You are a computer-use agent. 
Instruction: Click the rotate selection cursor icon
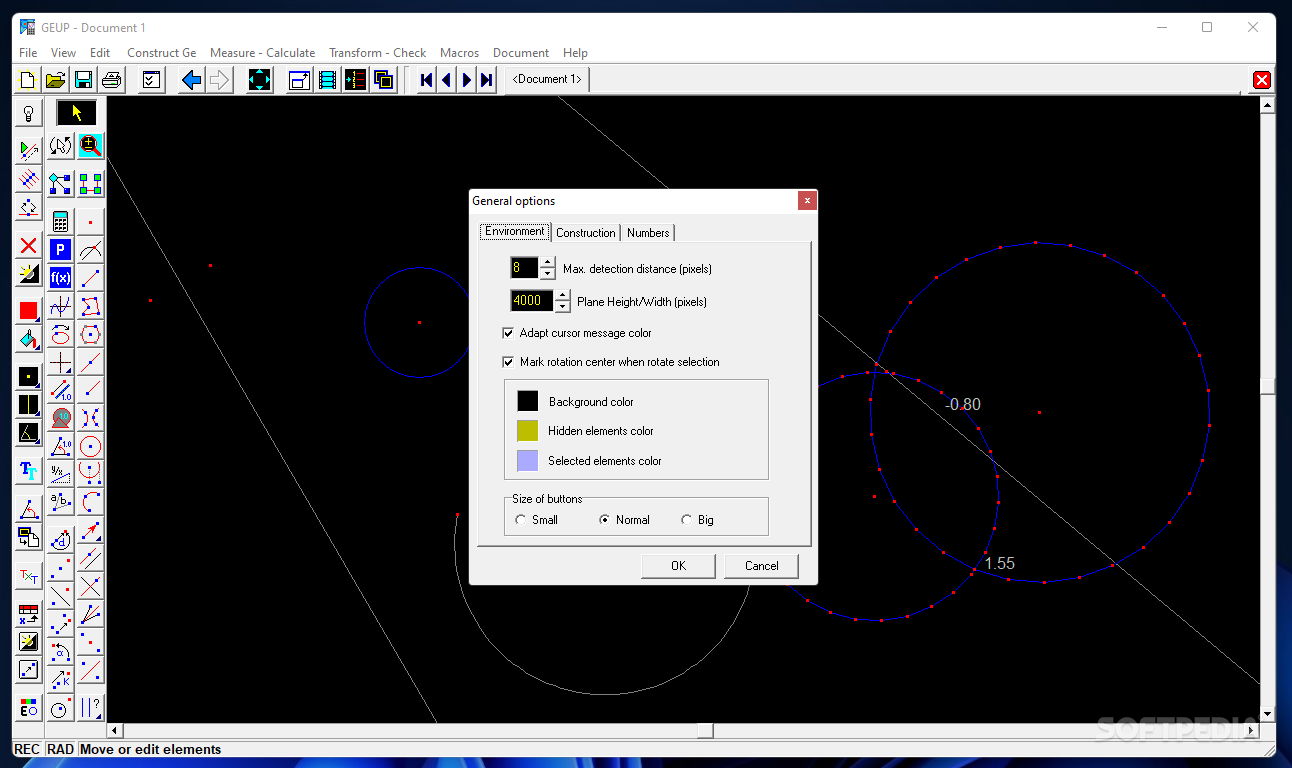(x=60, y=146)
